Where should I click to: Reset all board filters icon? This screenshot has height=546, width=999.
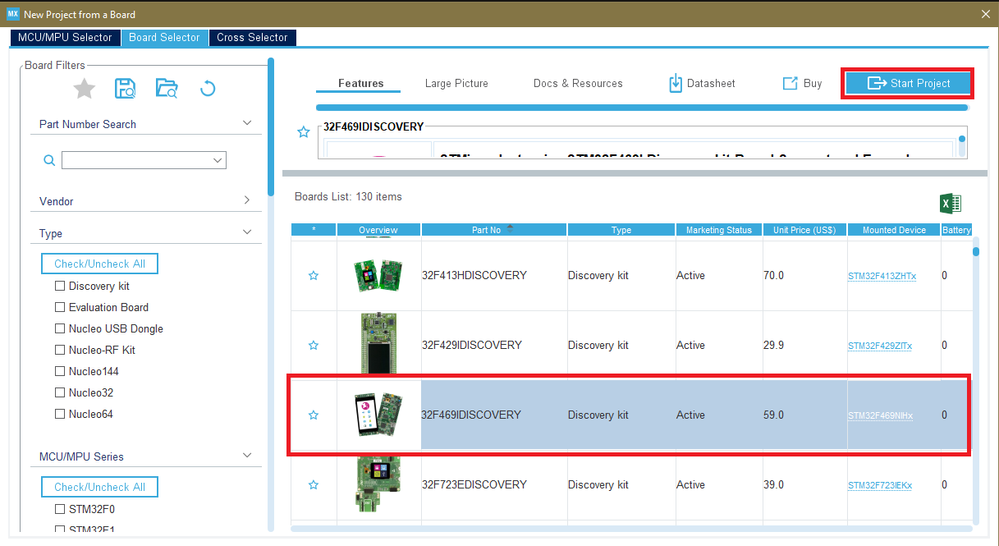pyautogui.click(x=208, y=89)
